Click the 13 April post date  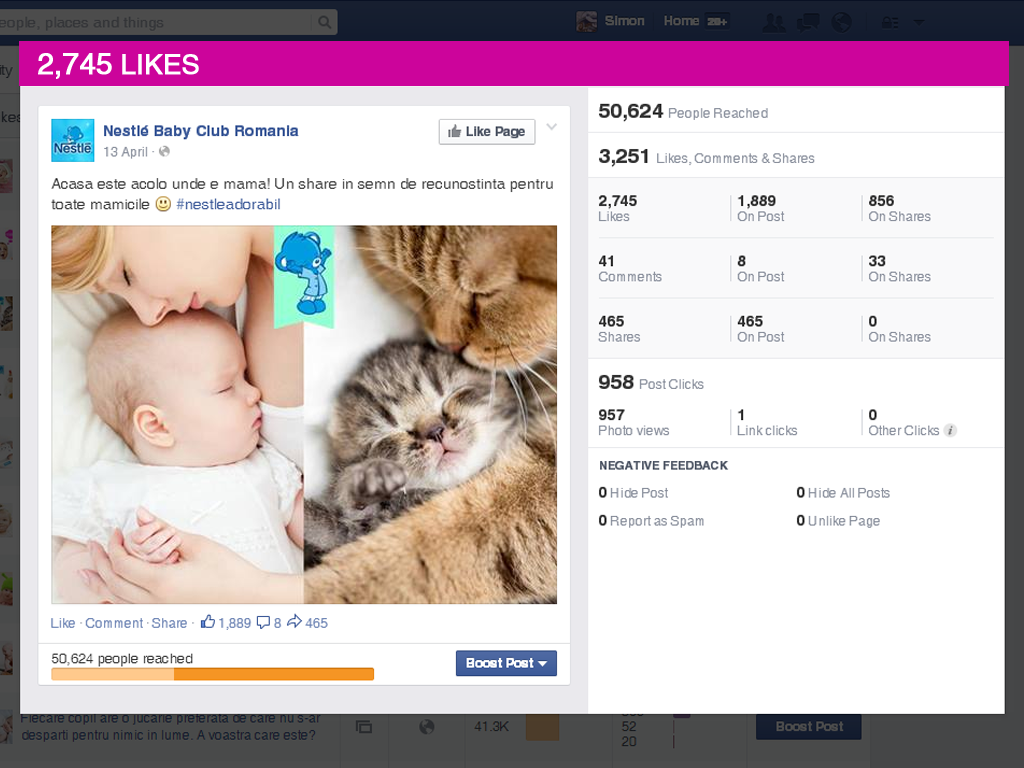tap(125, 152)
